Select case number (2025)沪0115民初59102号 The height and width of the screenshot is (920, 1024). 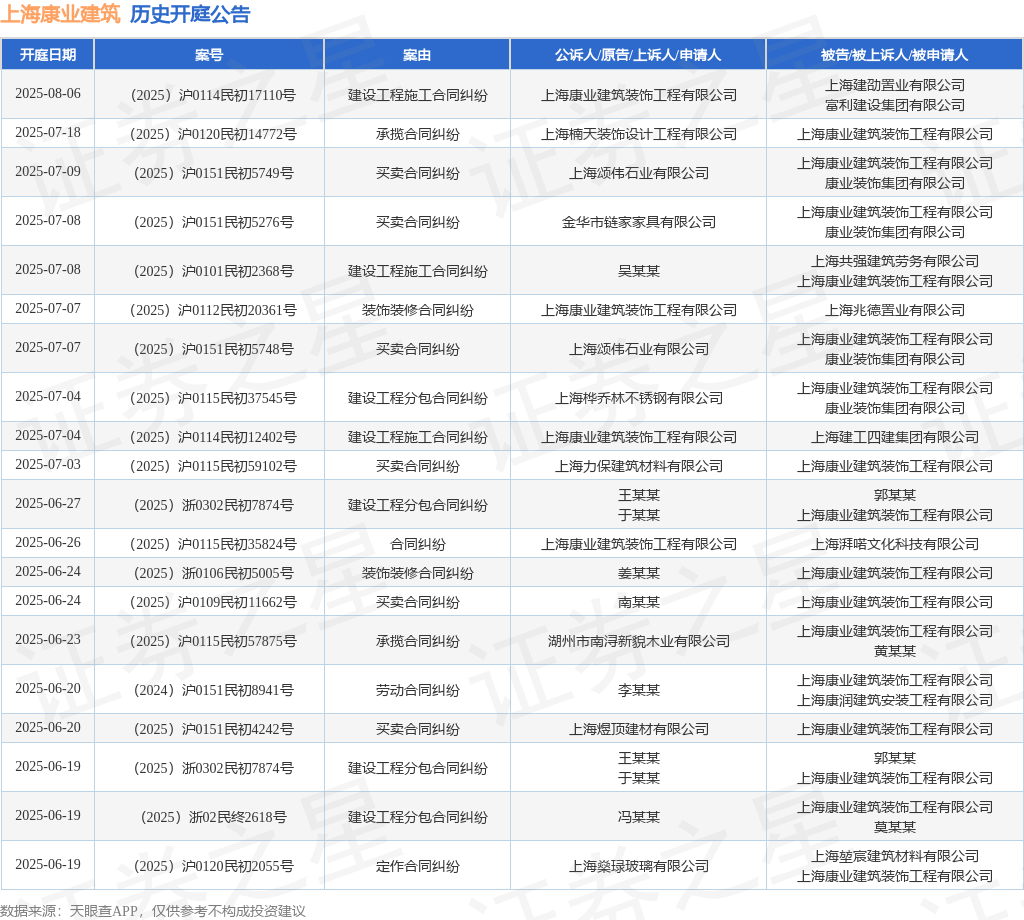(213, 466)
